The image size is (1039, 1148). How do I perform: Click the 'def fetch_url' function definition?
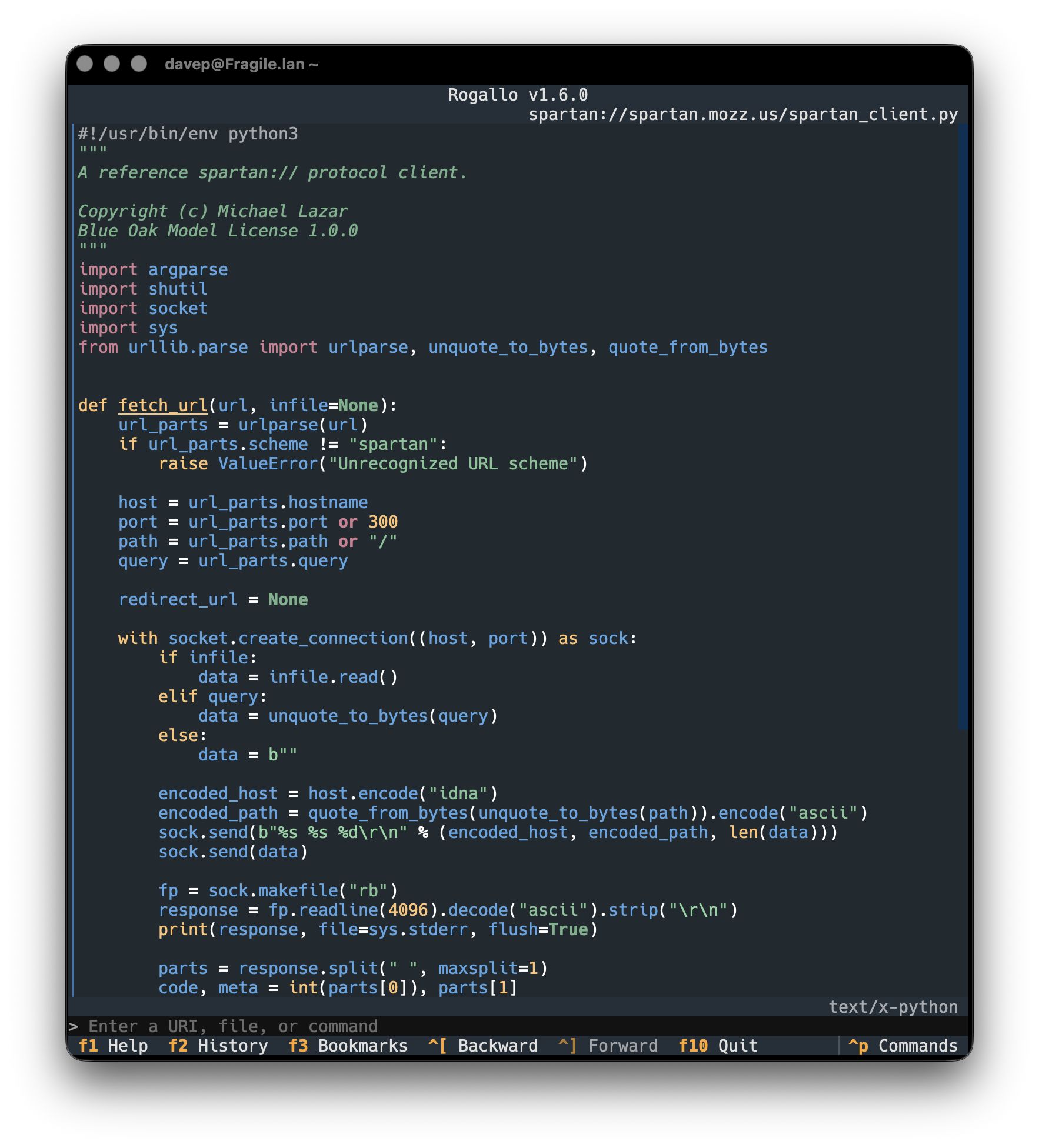[238, 405]
